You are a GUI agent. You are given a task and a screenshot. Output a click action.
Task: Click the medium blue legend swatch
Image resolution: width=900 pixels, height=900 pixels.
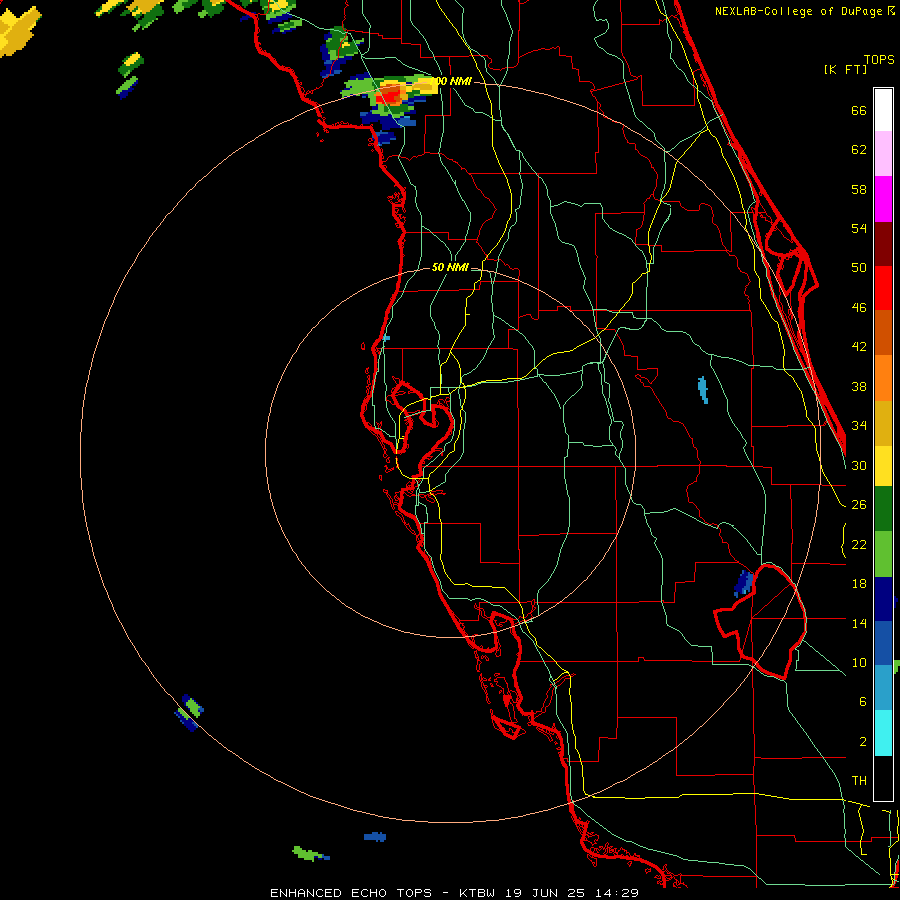pyautogui.click(x=883, y=644)
